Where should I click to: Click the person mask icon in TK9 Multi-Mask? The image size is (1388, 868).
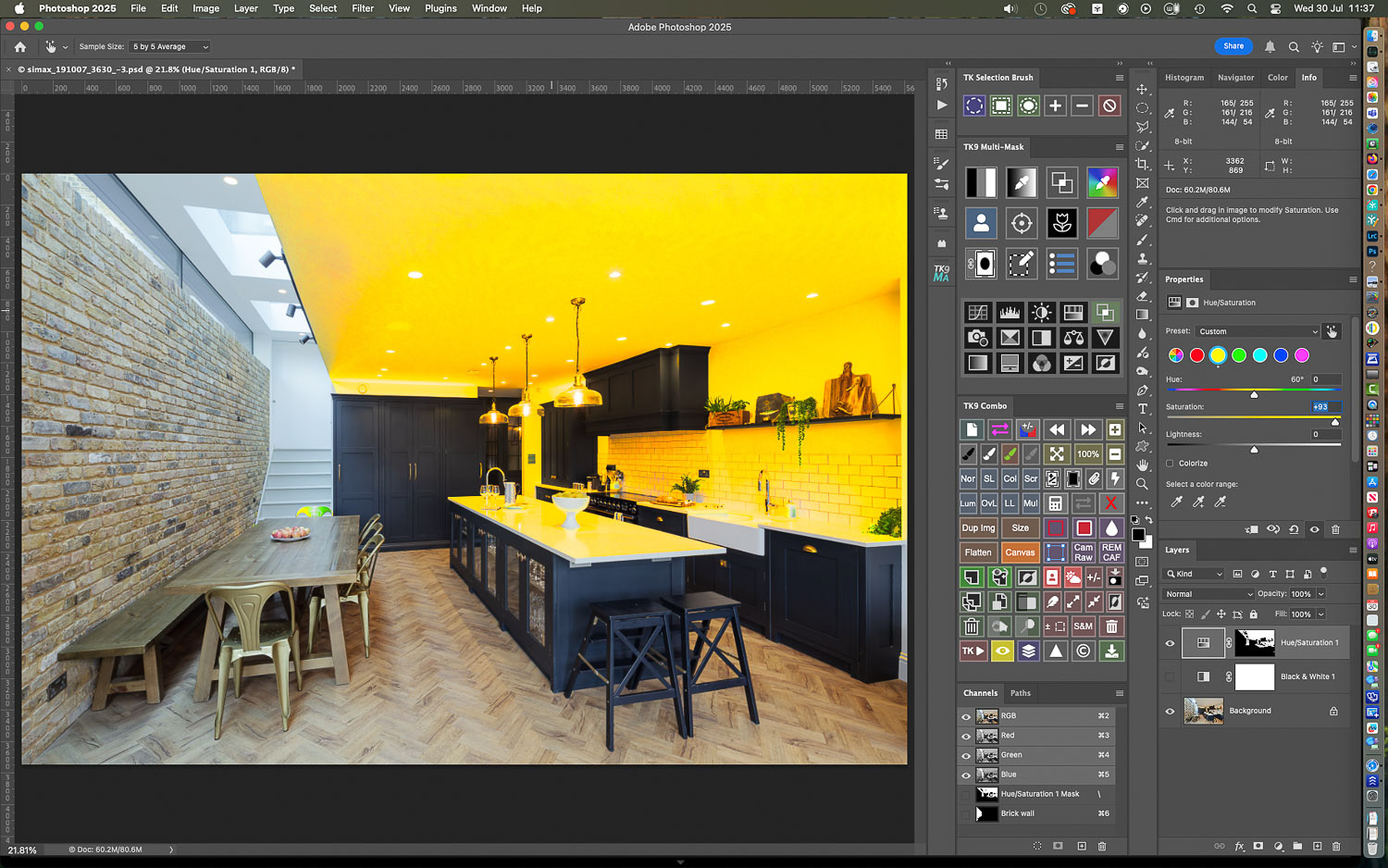tap(981, 223)
